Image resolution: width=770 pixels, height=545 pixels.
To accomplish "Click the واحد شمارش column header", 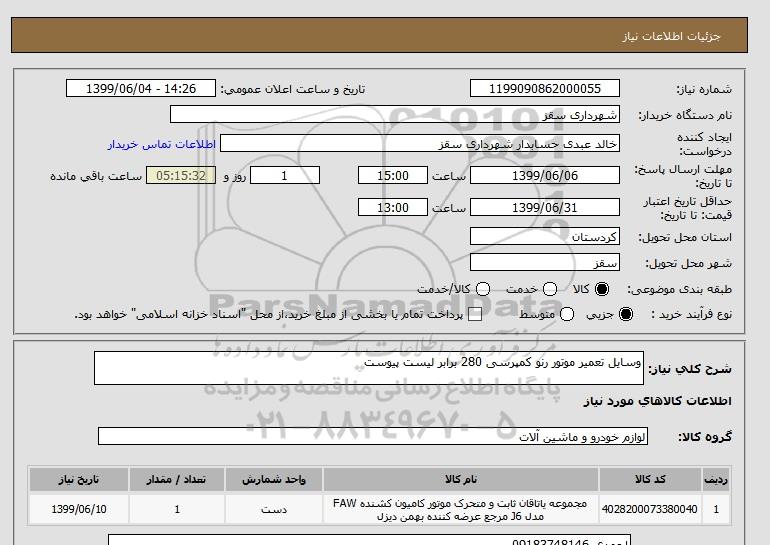I will [x=274, y=479].
